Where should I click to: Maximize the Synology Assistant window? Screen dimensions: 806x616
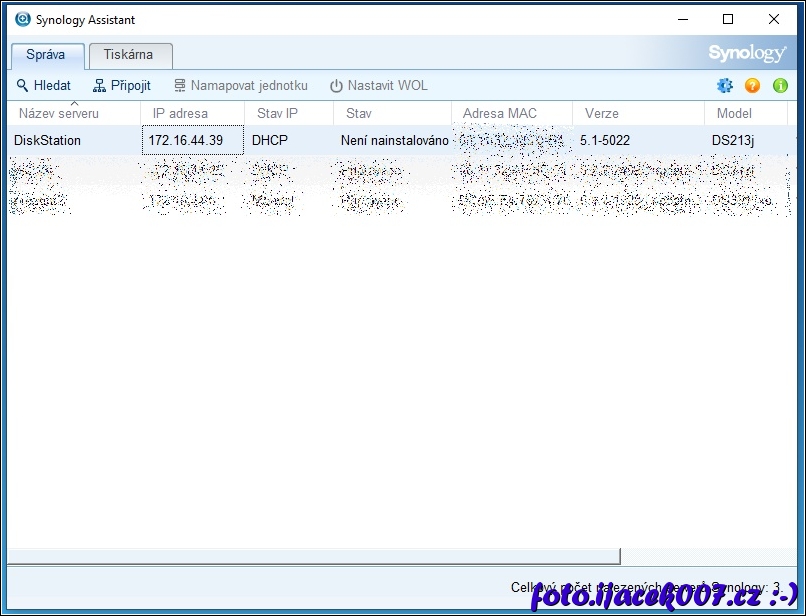728,19
